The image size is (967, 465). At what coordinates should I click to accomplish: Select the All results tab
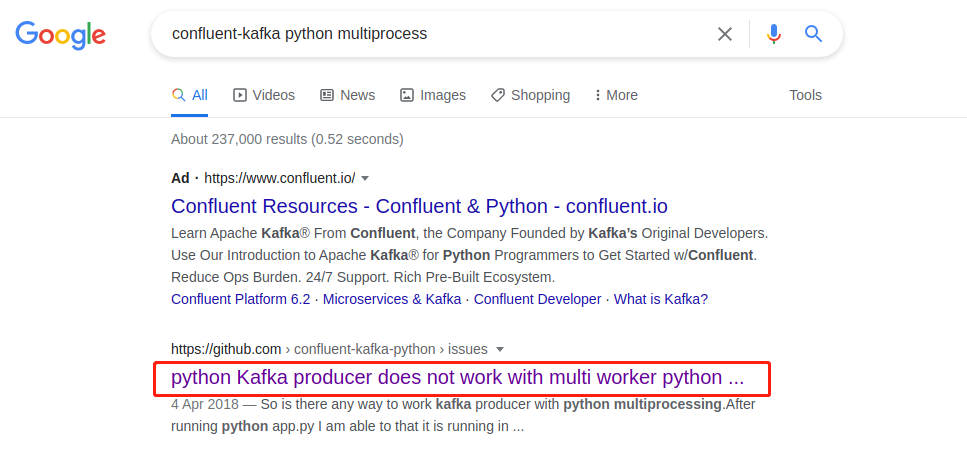click(190, 95)
